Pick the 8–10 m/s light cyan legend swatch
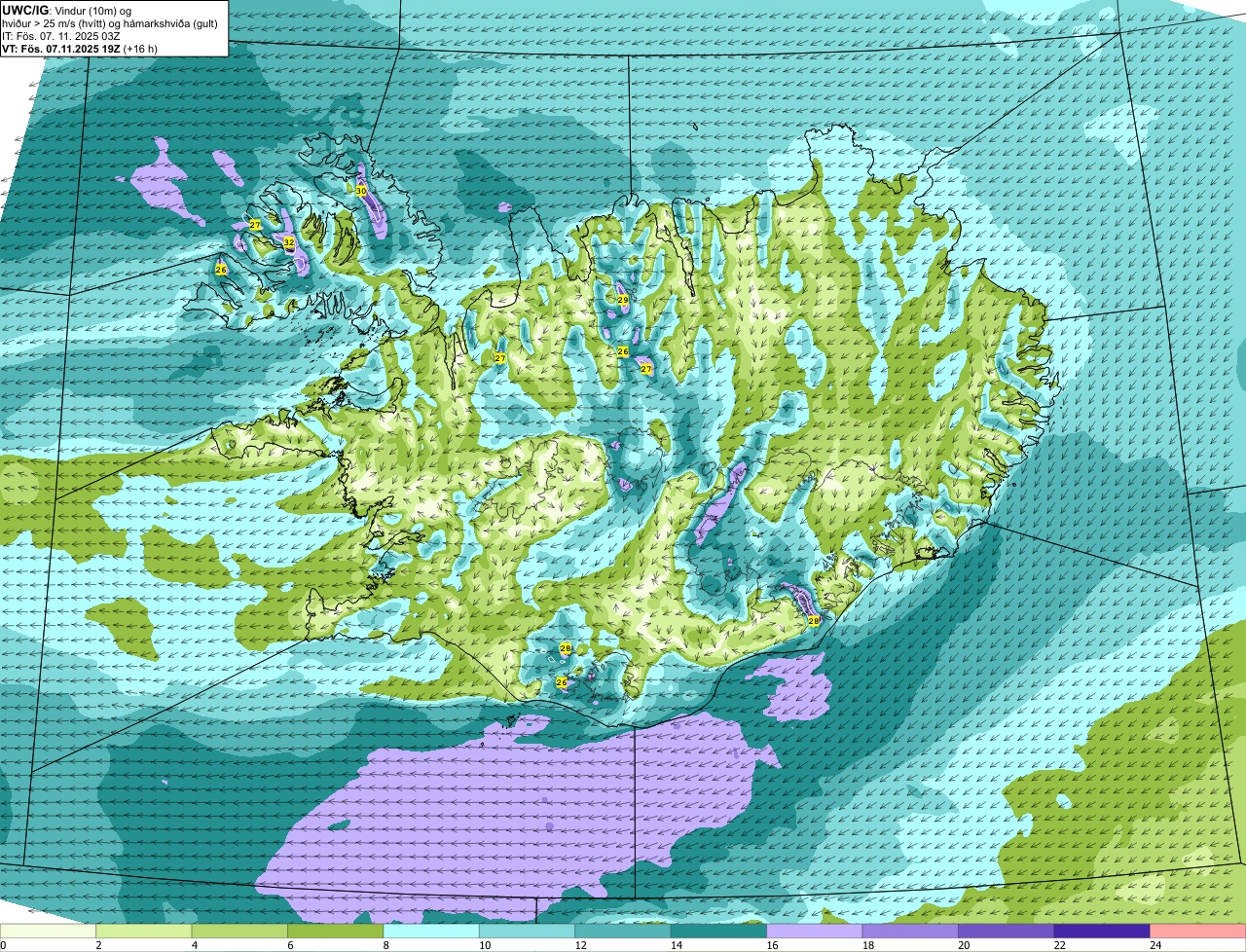The height and width of the screenshot is (952, 1246). point(432,931)
